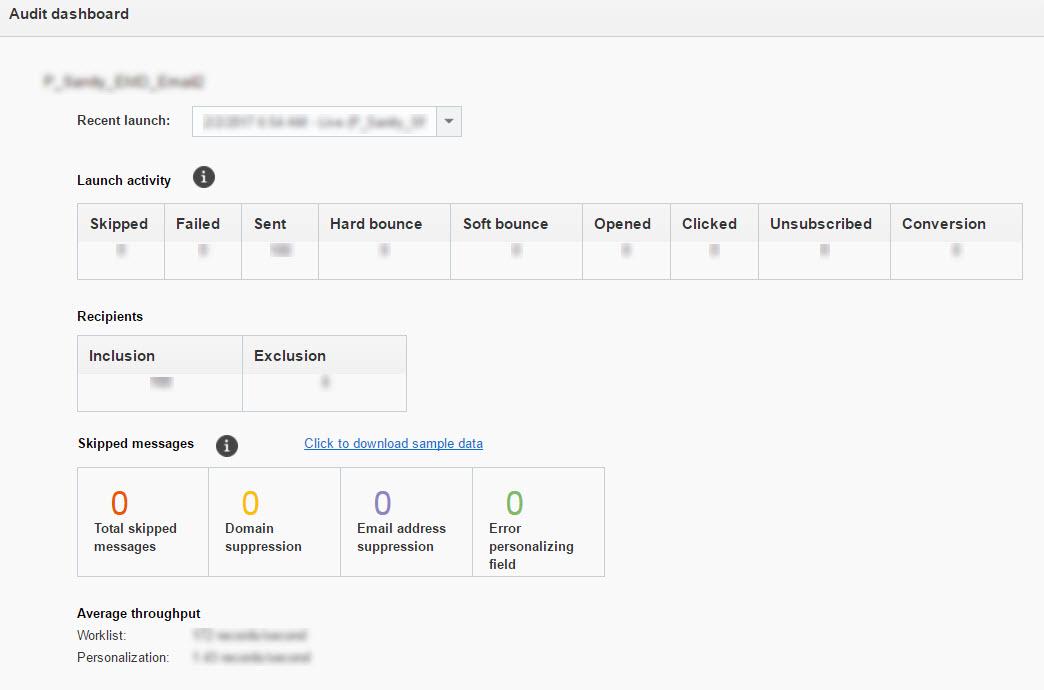Select the Clicked column header

[709, 224]
